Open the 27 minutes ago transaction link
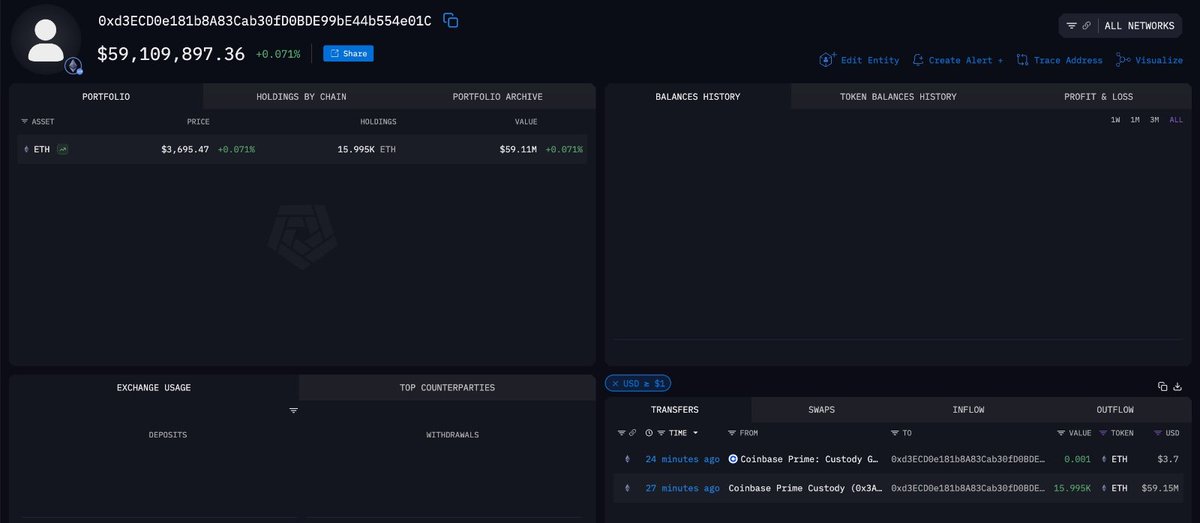Image resolution: width=1200 pixels, height=523 pixels. (682, 489)
